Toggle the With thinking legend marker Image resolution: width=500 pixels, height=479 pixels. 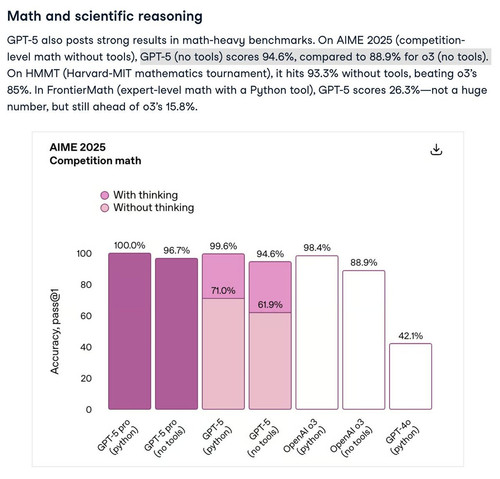[105, 195]
